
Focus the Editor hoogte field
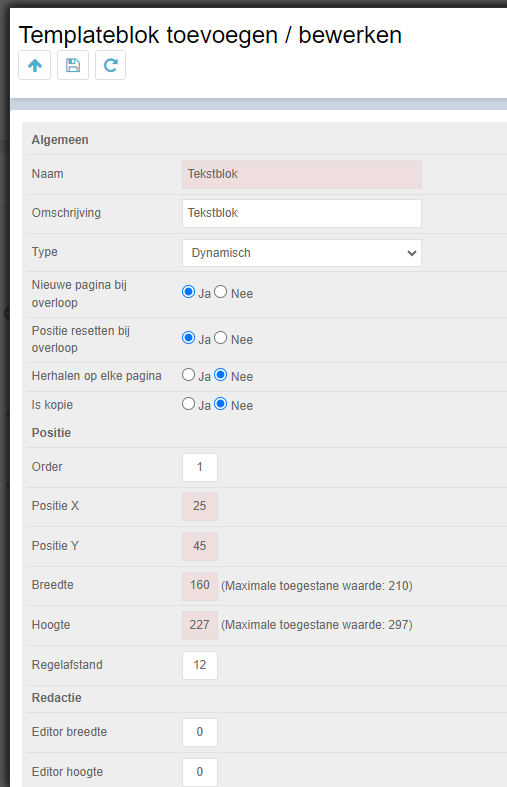click(x=200, y=772)
